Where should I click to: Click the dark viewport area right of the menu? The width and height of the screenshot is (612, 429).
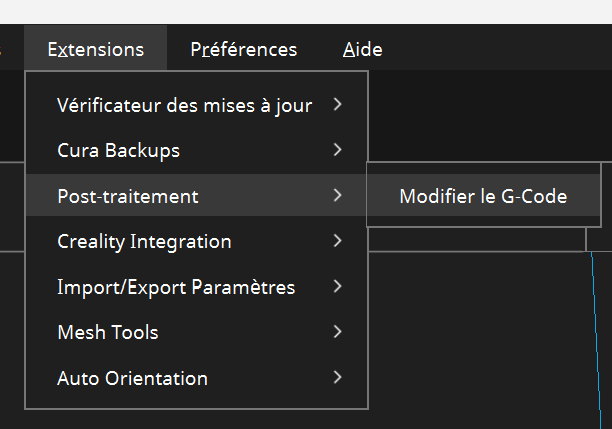tap(480, 330)
